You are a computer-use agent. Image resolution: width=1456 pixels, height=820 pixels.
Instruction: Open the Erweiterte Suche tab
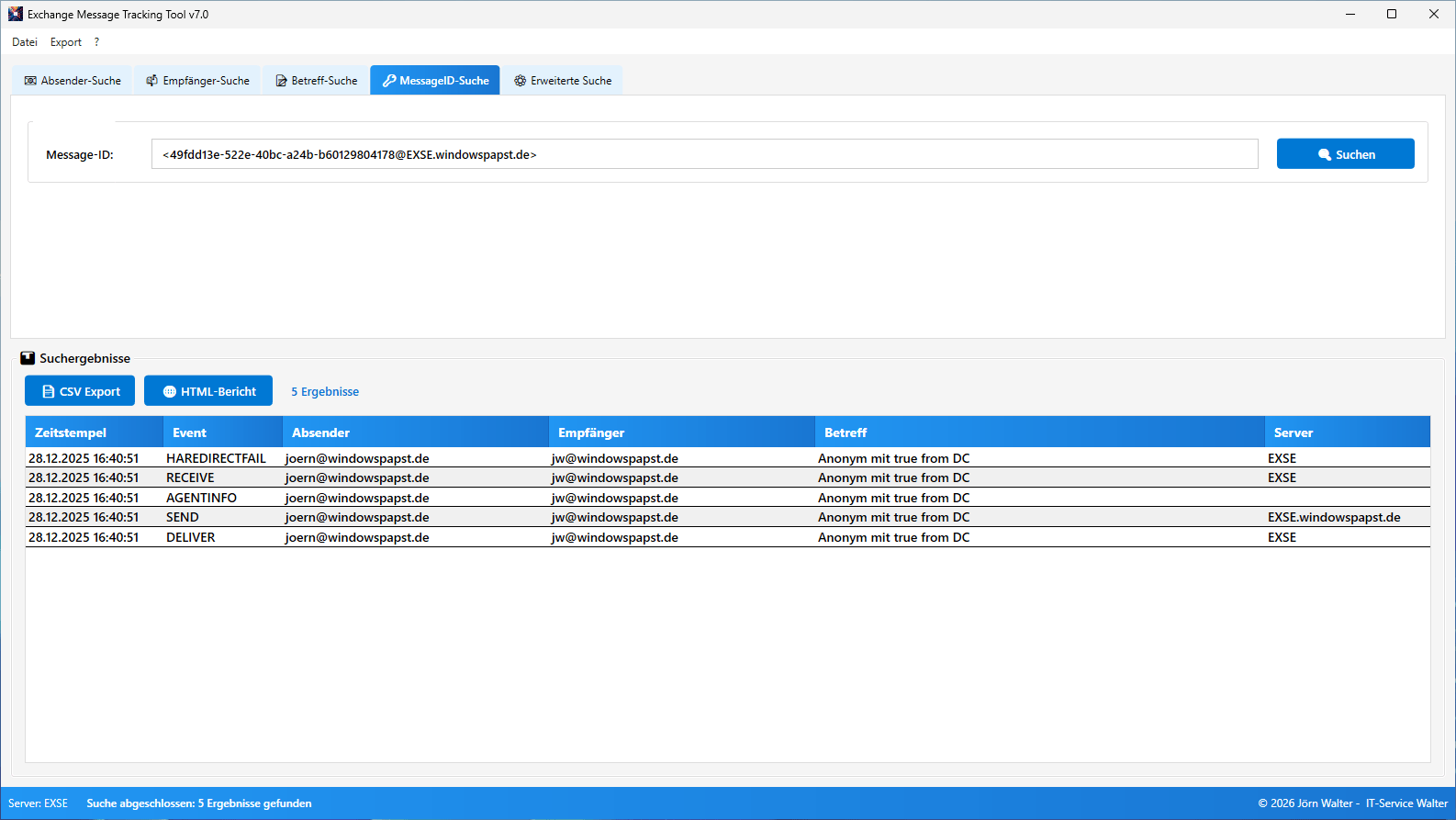point(563,81)
